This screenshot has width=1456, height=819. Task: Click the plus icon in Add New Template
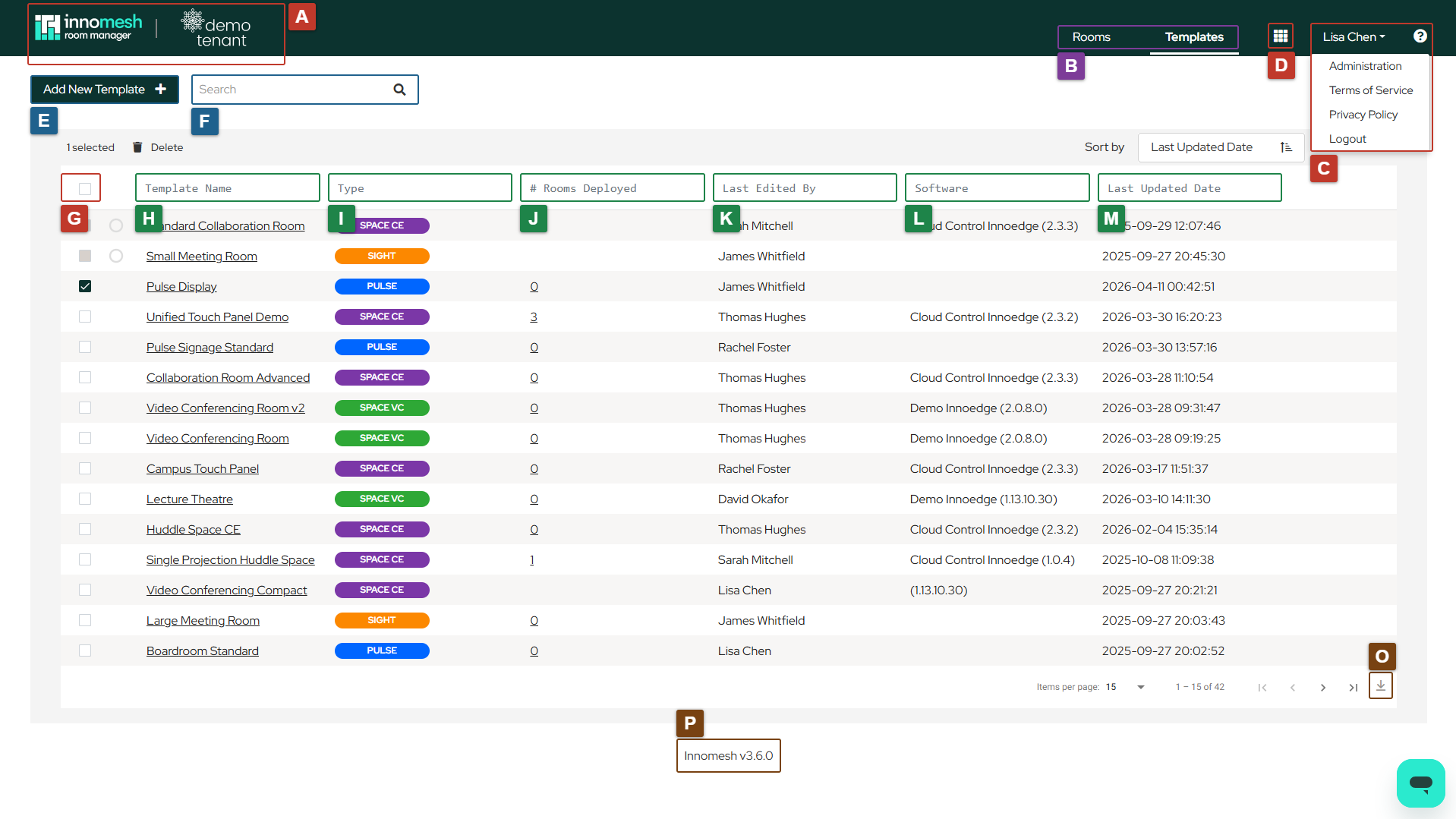coord(160,90)
